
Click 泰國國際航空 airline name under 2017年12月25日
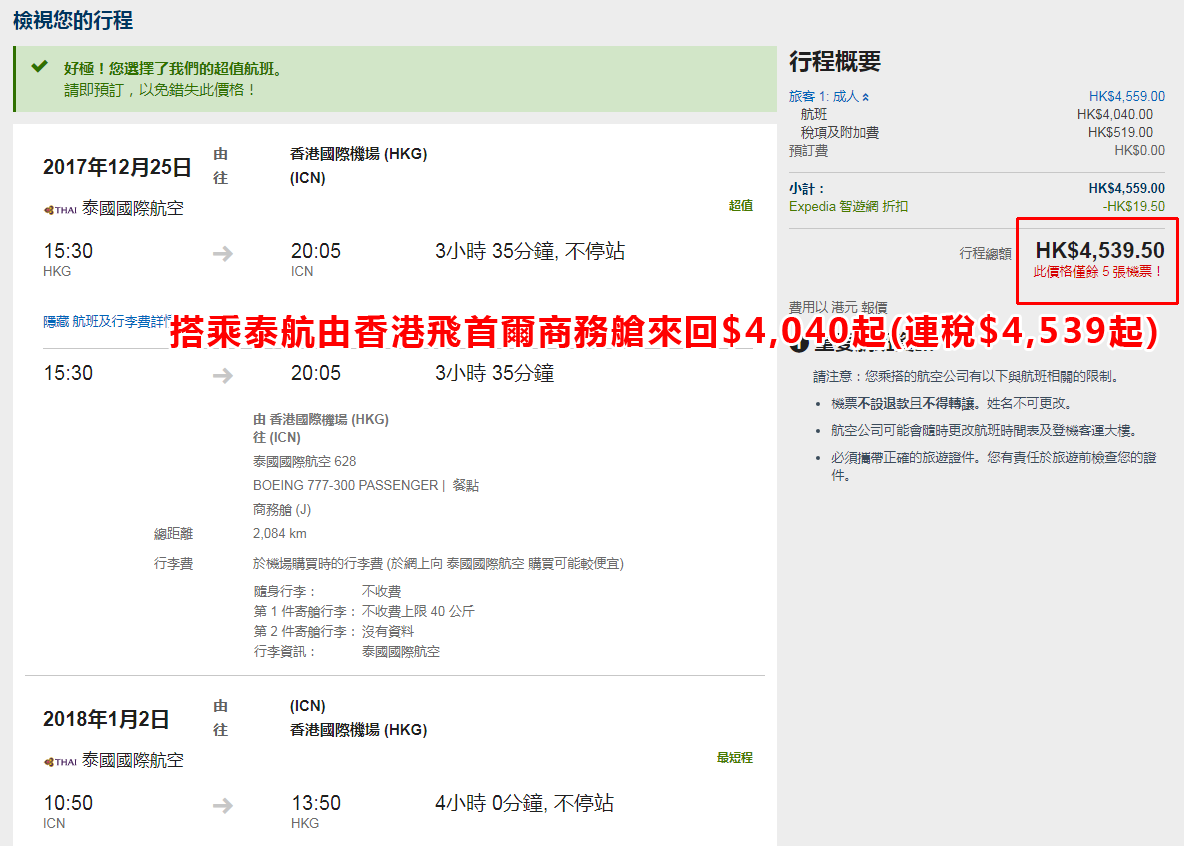click(x=133, y=208)
